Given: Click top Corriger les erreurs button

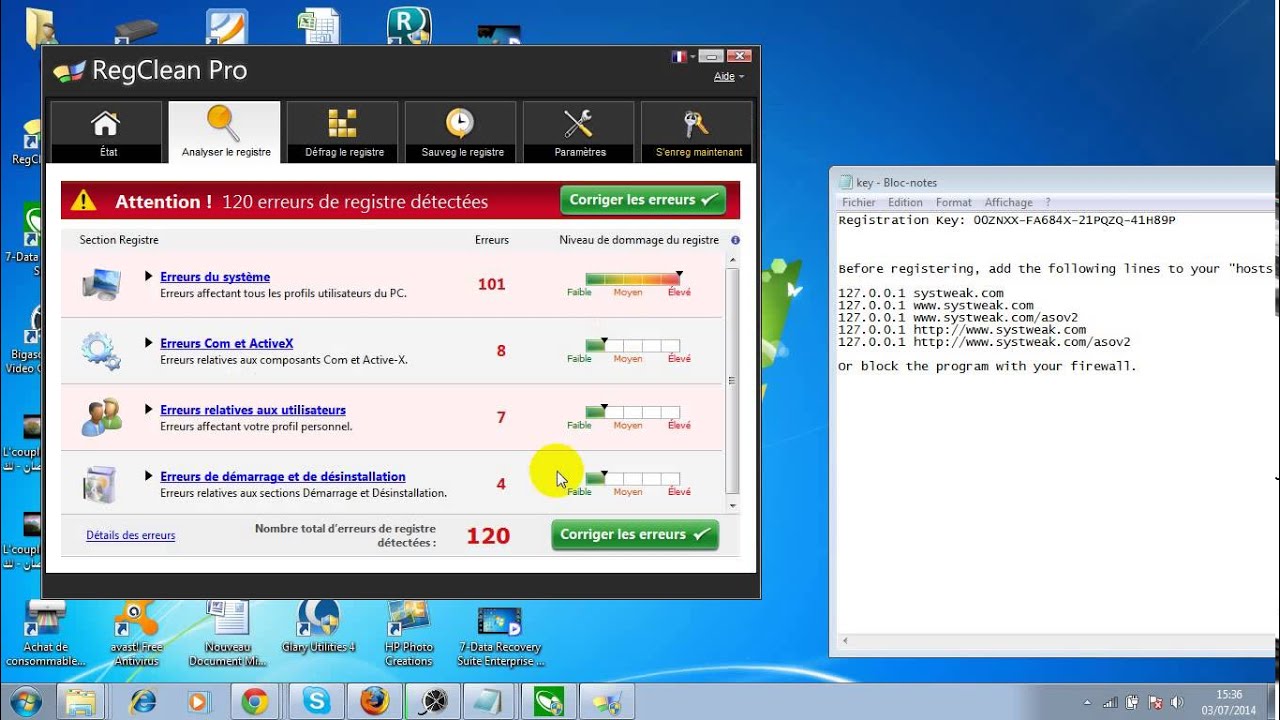Looking at the screenshot, I should [x=643, y=200].
